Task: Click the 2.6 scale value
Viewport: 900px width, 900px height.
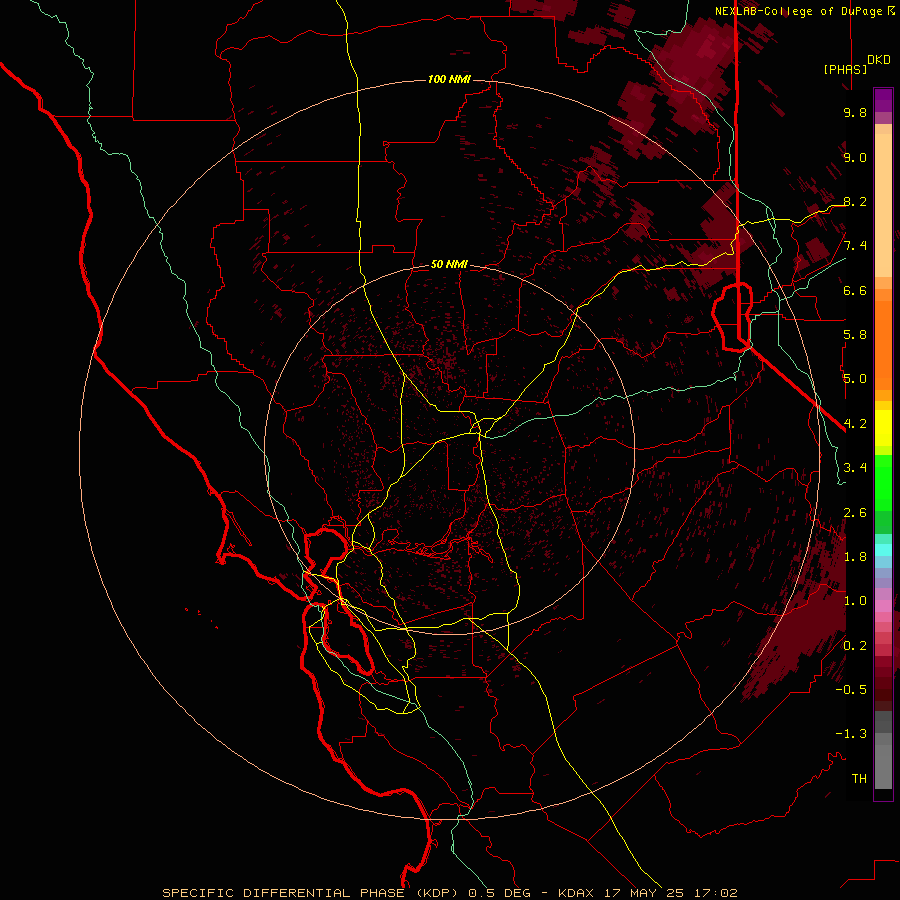Action: pos(855,513)
